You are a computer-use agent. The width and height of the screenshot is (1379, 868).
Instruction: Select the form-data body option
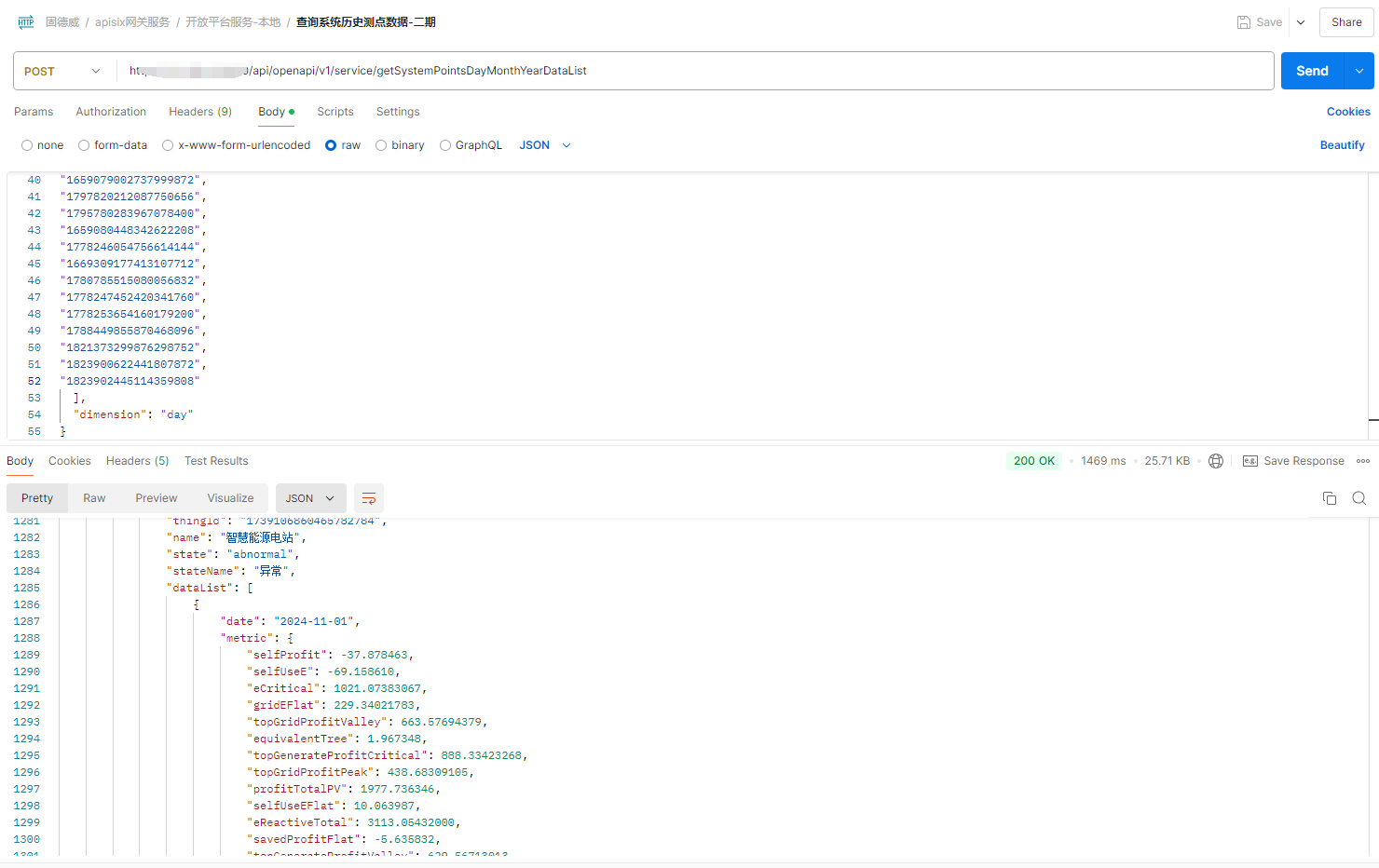(x=84, y=145)
